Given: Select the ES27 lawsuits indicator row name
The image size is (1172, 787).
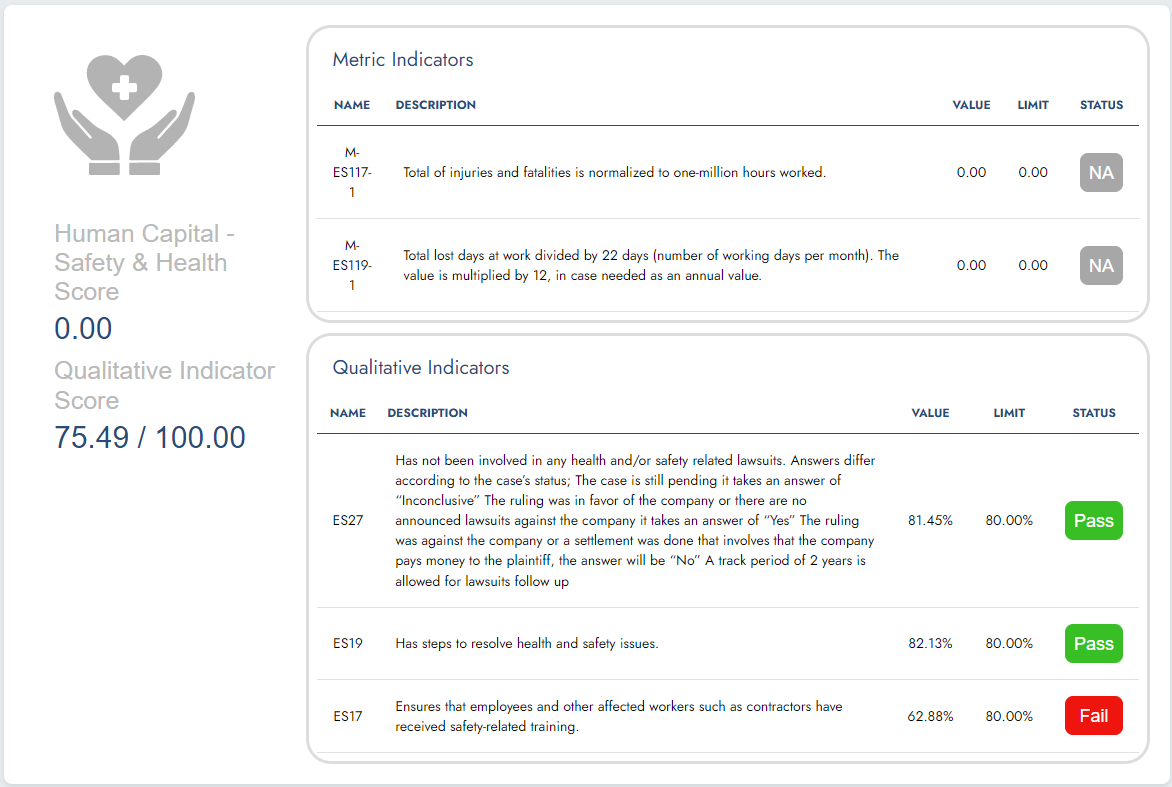Looking at the screenshot, I should (x=348, y=521).
